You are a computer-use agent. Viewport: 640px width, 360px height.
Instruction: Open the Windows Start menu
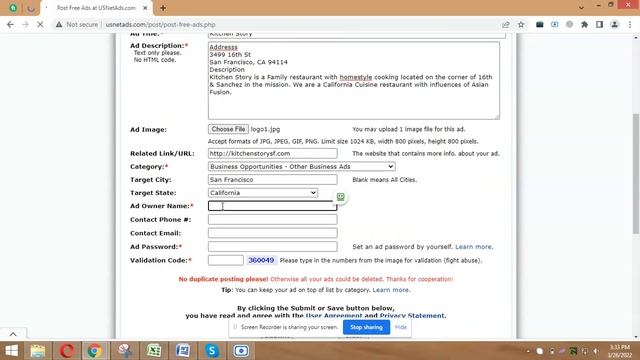pyautogui.click(x=11, y=351)
